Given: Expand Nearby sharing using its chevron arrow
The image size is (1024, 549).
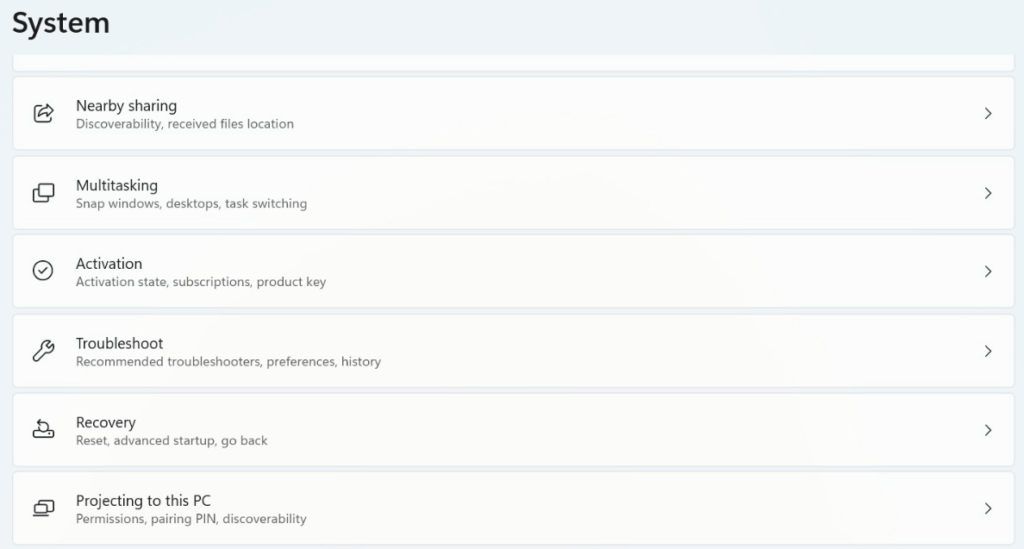Looking at the screenshot, I should click(x=988, y=114).
